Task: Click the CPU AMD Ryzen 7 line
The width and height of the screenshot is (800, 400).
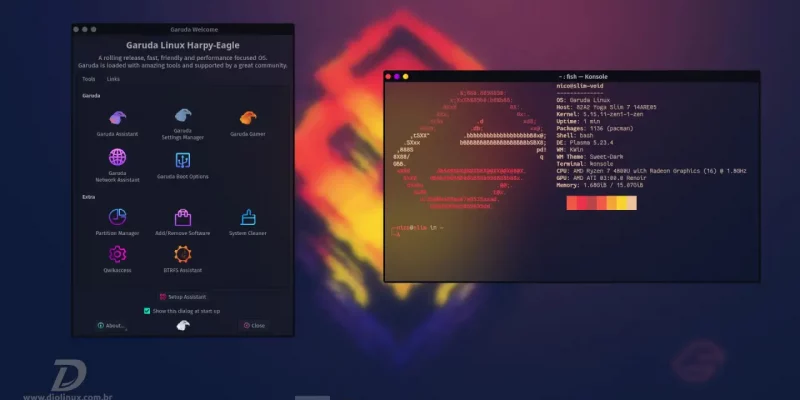Action: click(x=652, y=171)
